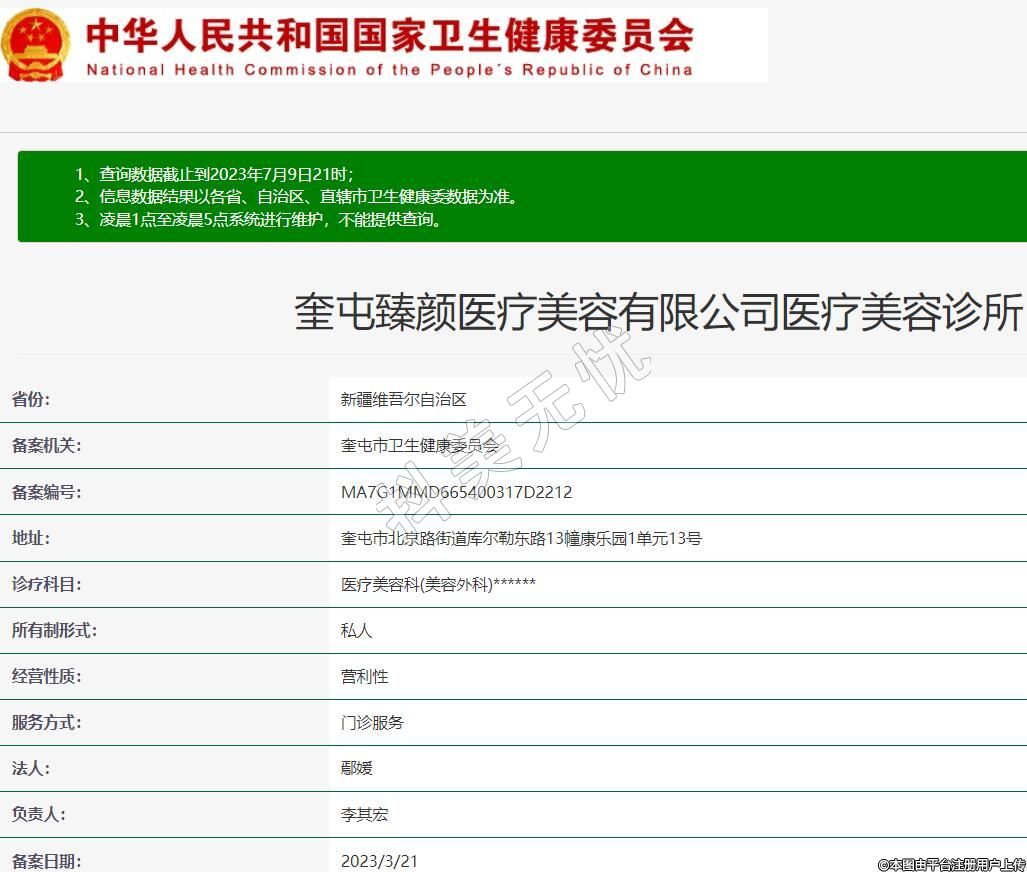The image size is (1027, 872).
Task: Click the English subtitle National Health Commission
Action: point(389,70)
